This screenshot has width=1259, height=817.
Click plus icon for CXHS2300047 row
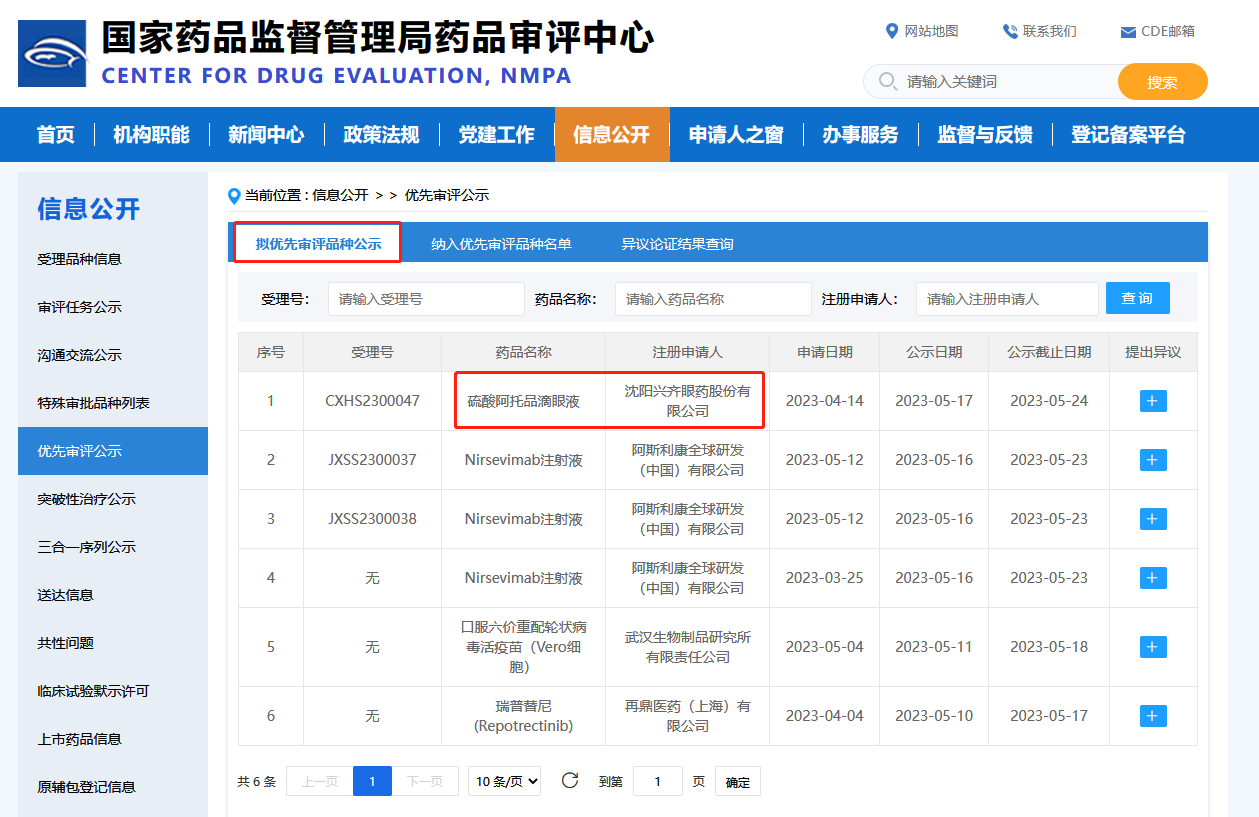[1153, 401]
